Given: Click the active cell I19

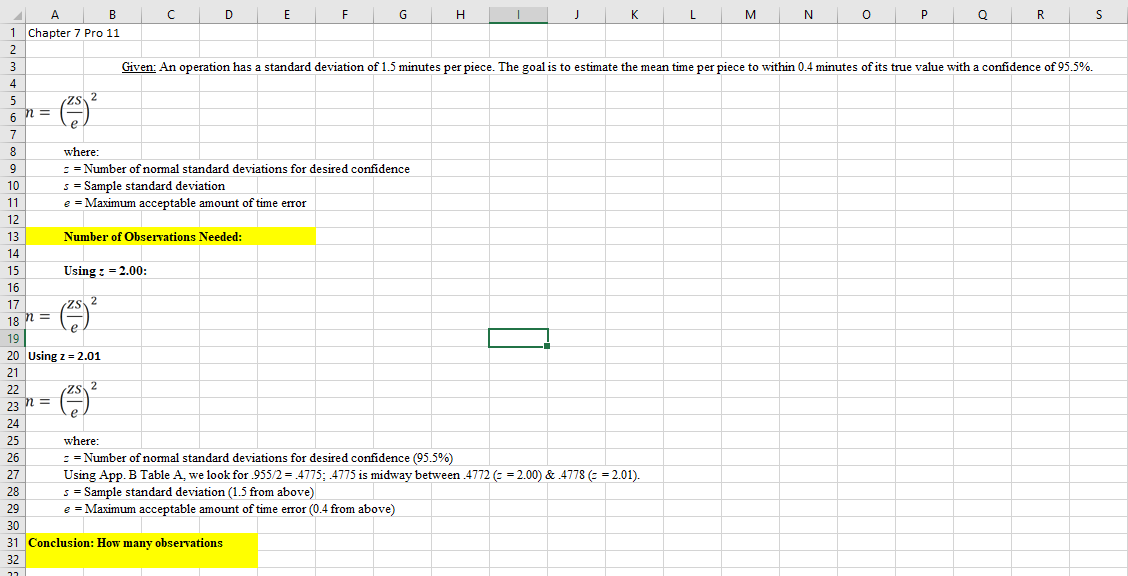Looking at the screenshot, I should pos(519,338).
